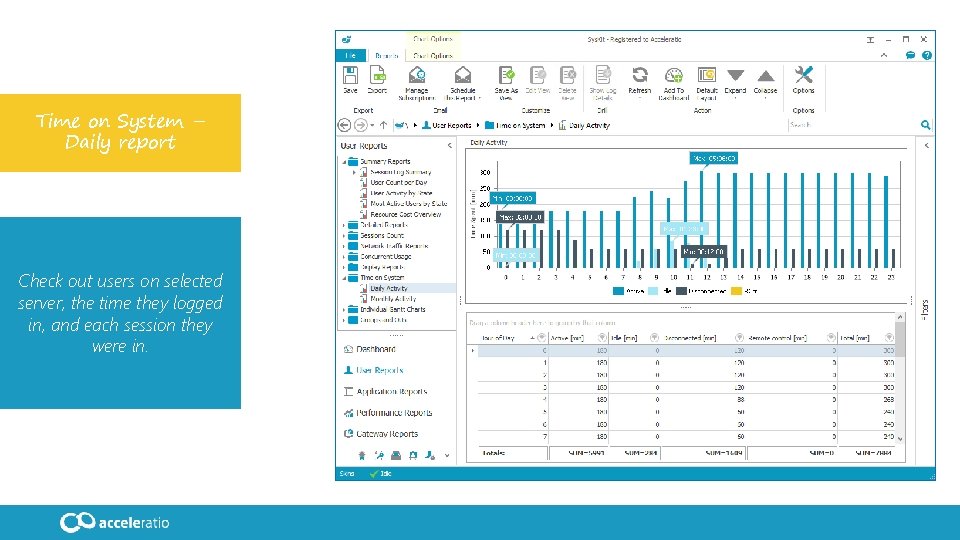Viewport: 960px width, 540px height.
Task: Expand the Concurrent Usage folder
Action: click(x=343, y=257)
